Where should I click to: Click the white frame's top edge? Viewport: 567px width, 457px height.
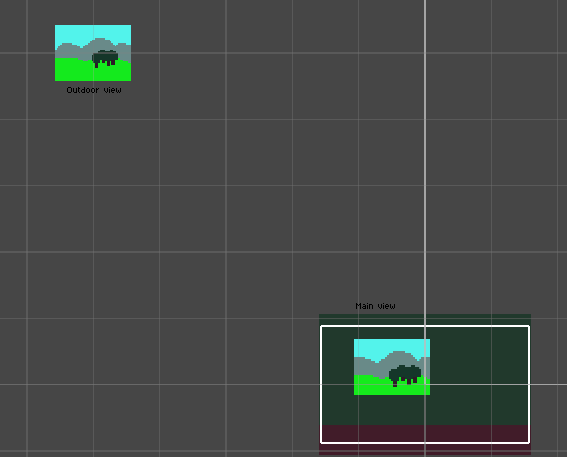pyautogui.click(x=425, y=326)
